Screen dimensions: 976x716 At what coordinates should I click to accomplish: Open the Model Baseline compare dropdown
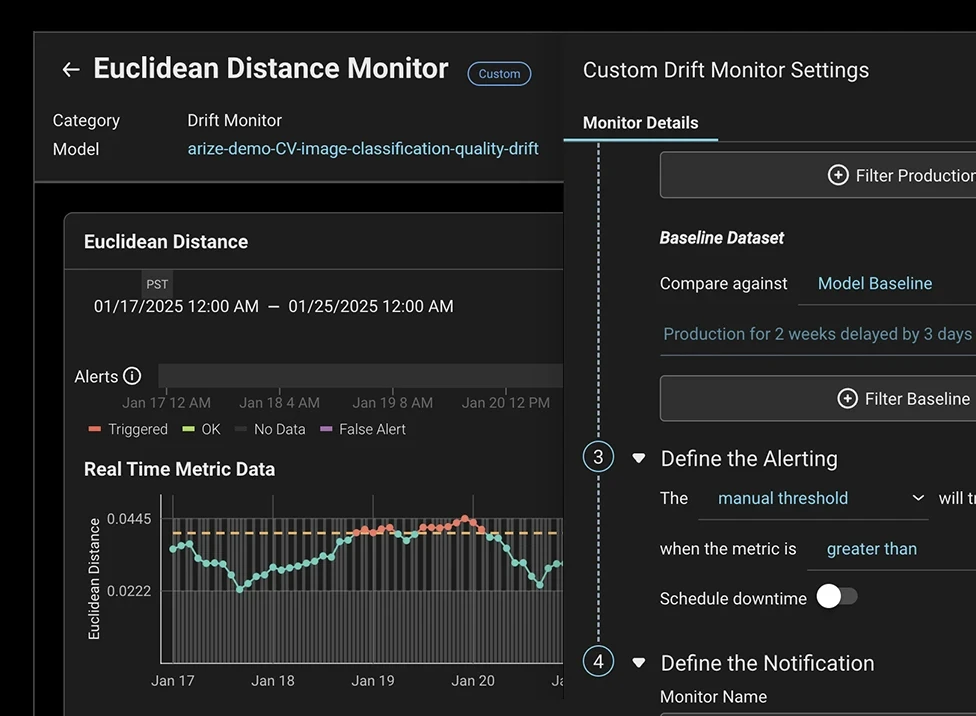click(x=887, y=284)
